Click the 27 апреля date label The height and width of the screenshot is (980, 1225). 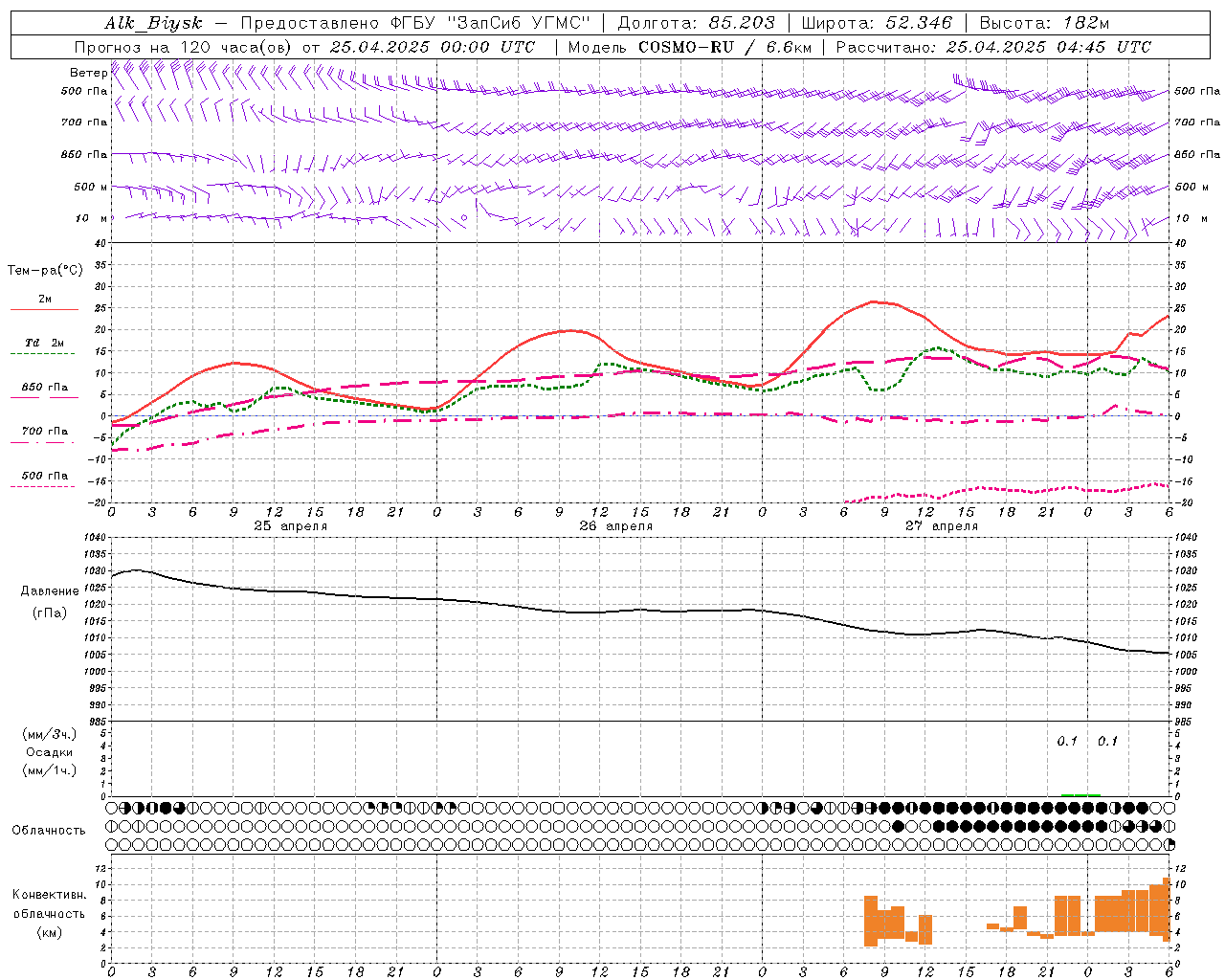pyautogui.click(x=941, y=525)
